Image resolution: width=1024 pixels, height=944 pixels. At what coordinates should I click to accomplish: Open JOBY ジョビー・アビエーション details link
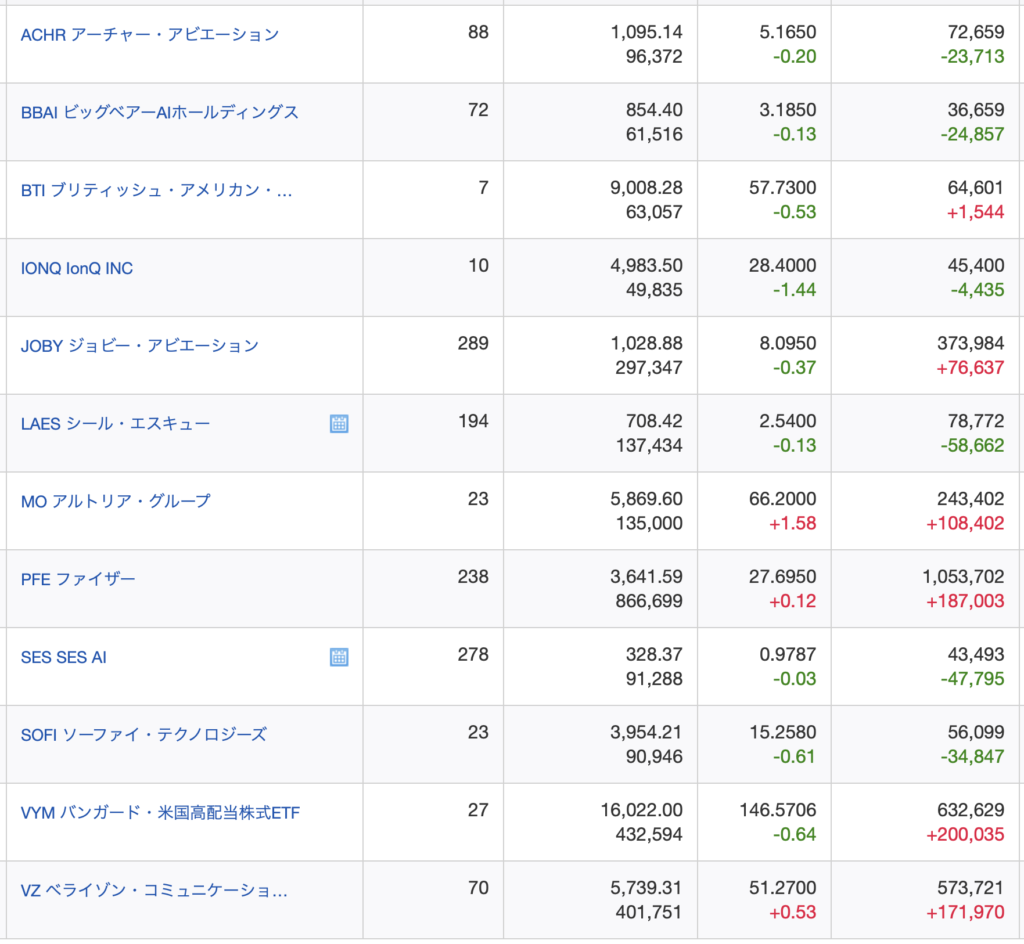coord(140,346)
